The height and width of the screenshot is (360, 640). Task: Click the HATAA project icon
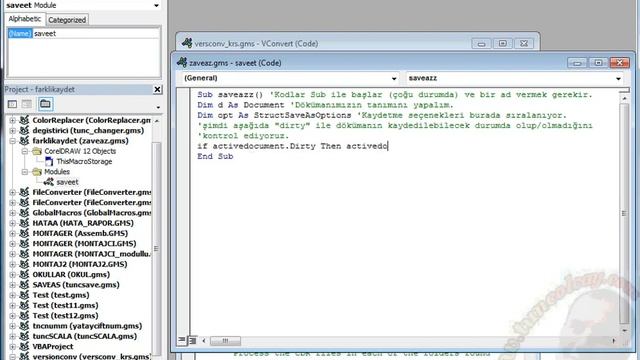point(24,223)
